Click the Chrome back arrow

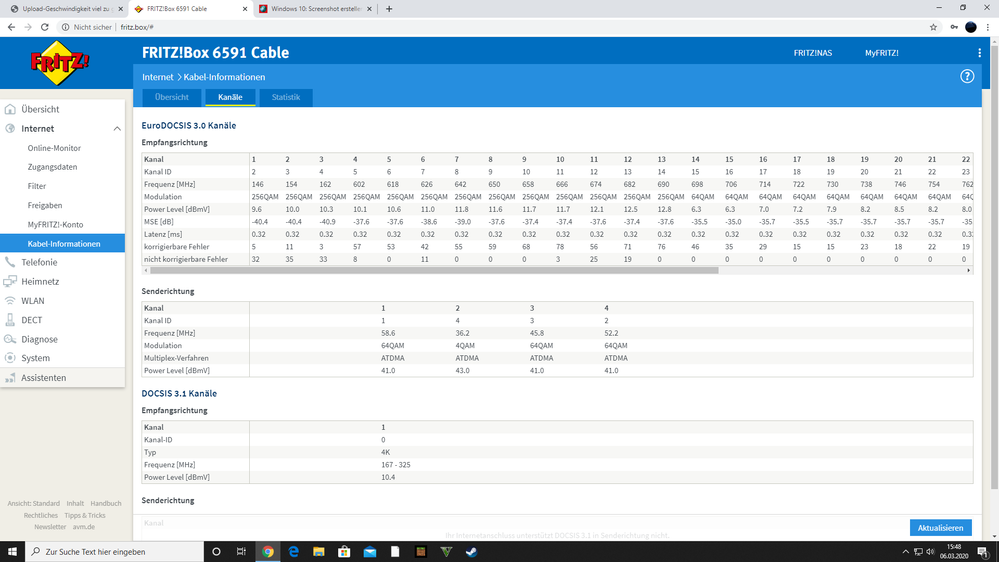pyautogui.click(x=11, y=27)
